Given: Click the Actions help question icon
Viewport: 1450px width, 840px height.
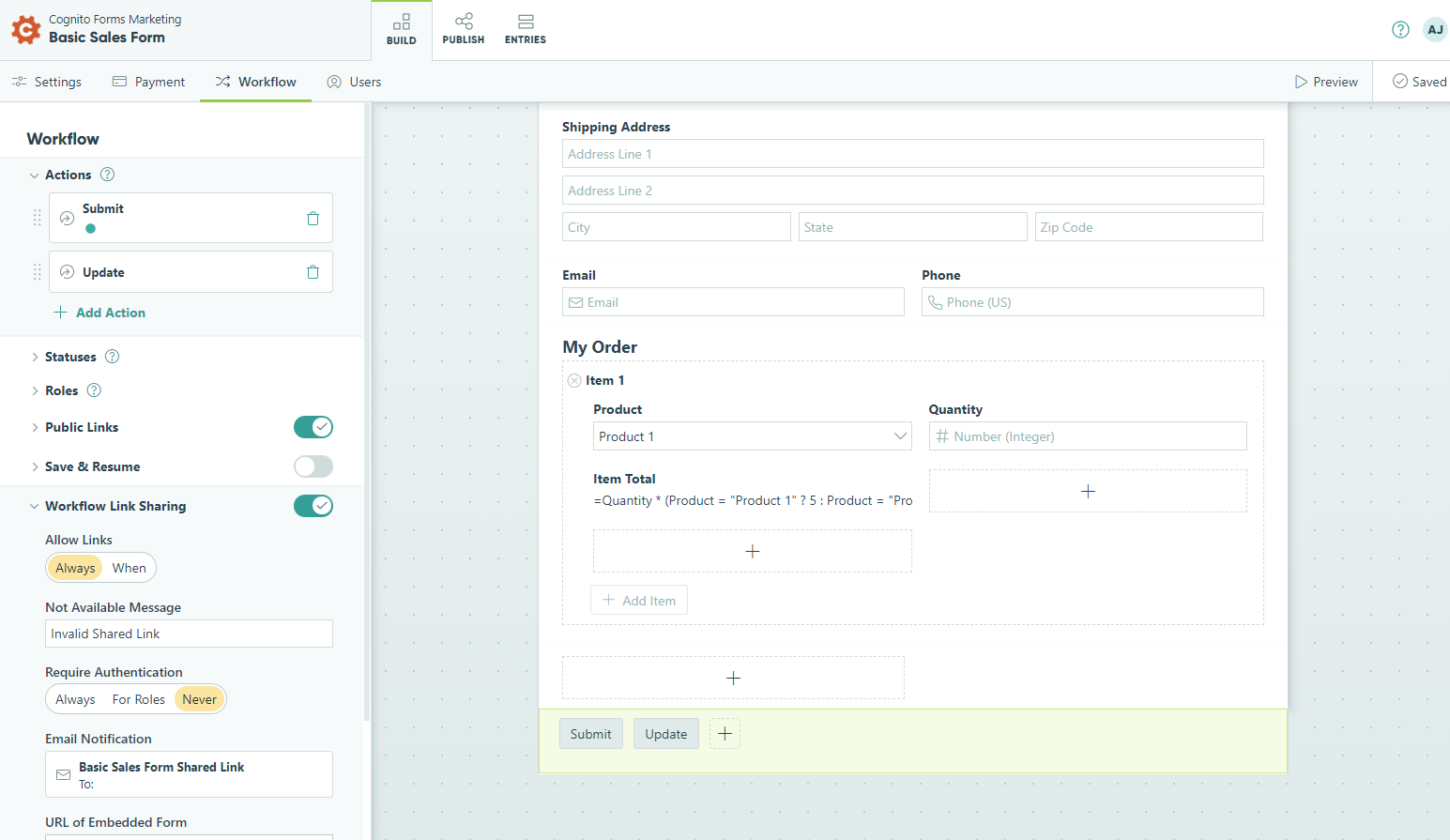Looking at the screenshot, I should (107, 175).
